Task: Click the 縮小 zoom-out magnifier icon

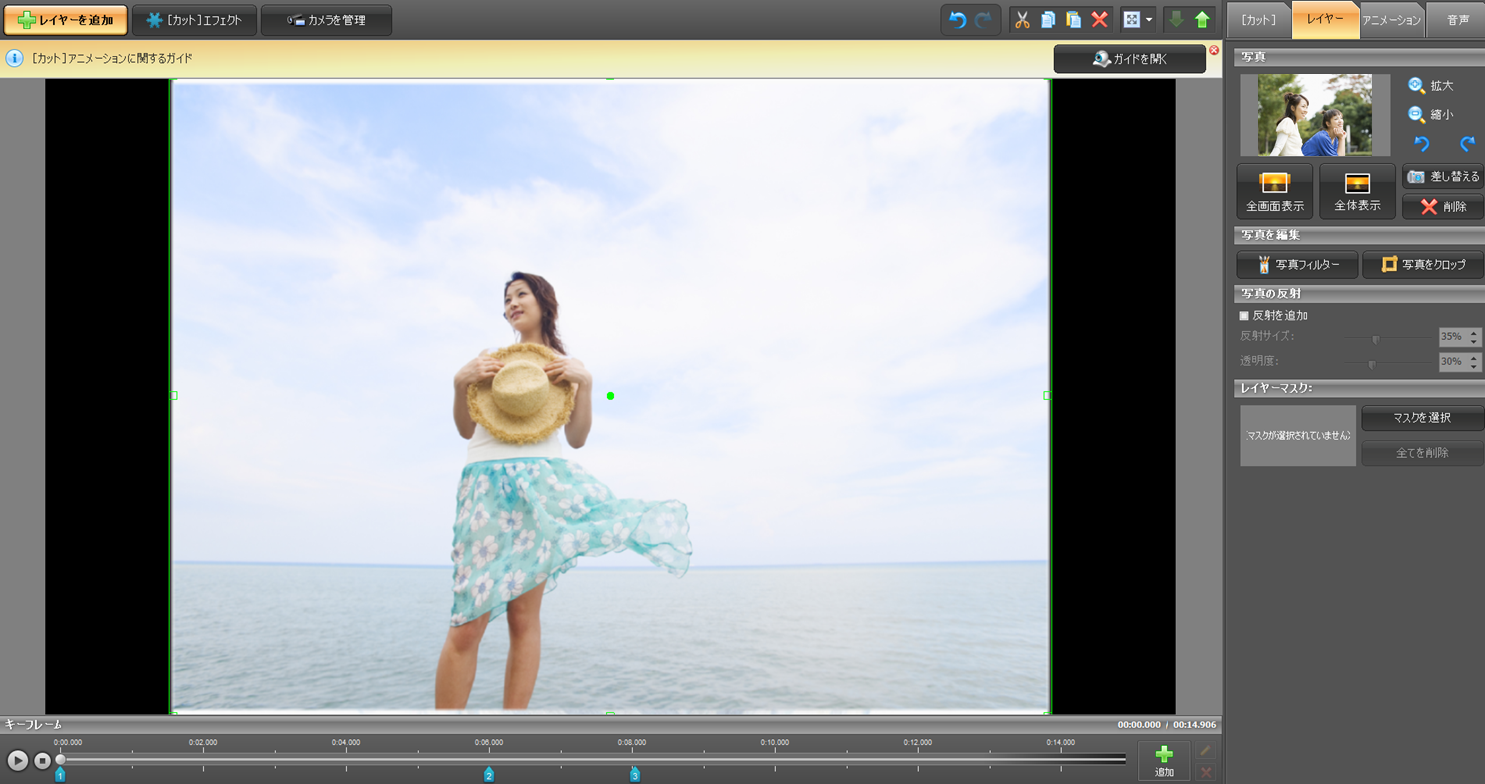Action: 1417,115
